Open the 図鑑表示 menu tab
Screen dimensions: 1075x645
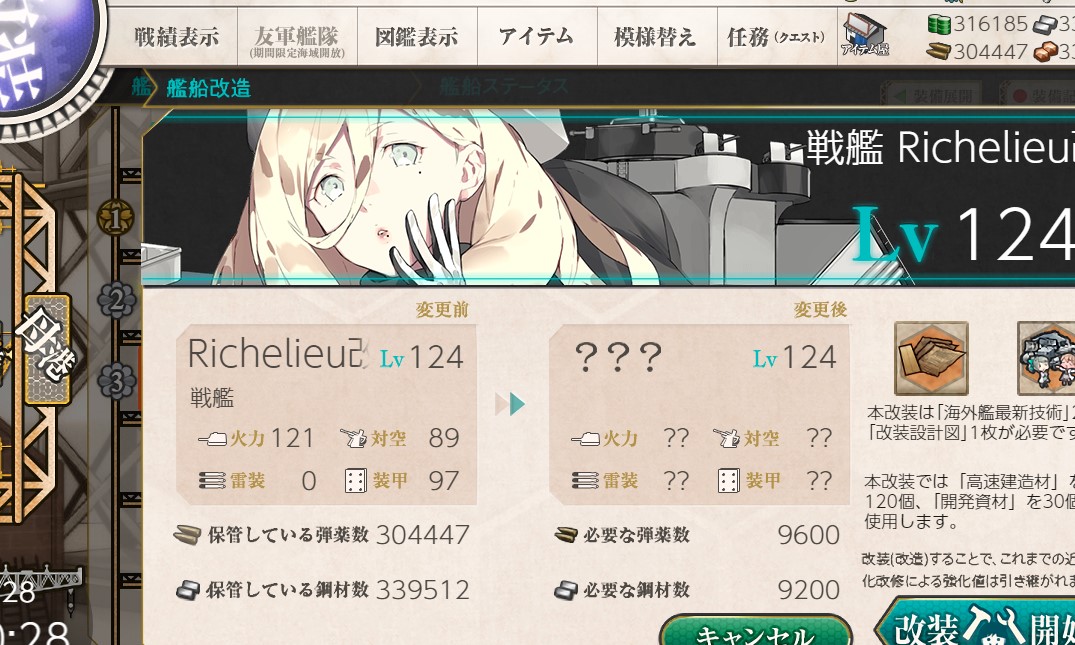tap(417, 36)
